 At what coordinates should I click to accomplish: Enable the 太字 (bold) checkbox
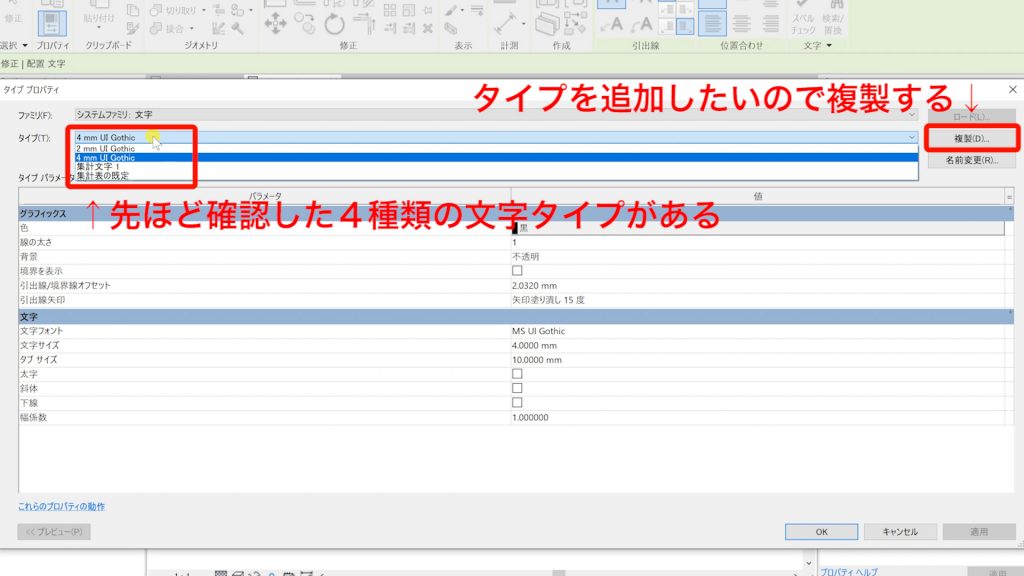(517, 371)
